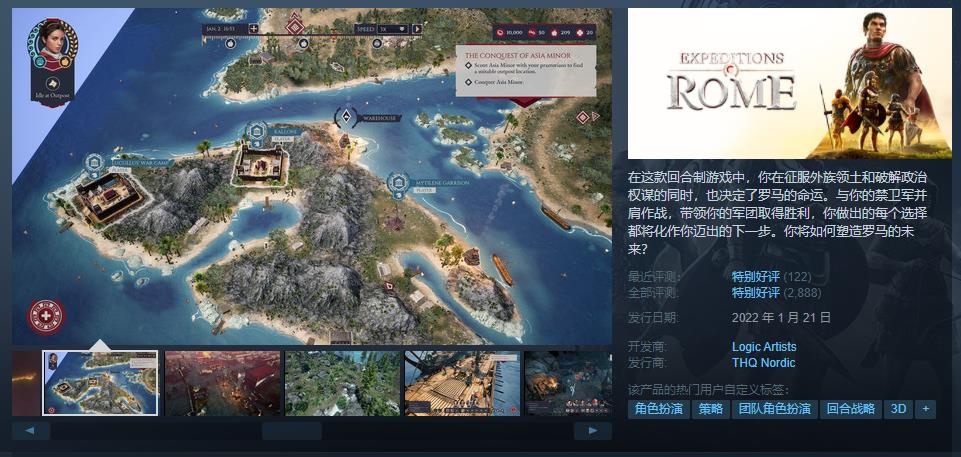This screenshot has height=457, width=961.
Task: Open the 3x speed dropdown in game screenshot
Action: [393, 29]
